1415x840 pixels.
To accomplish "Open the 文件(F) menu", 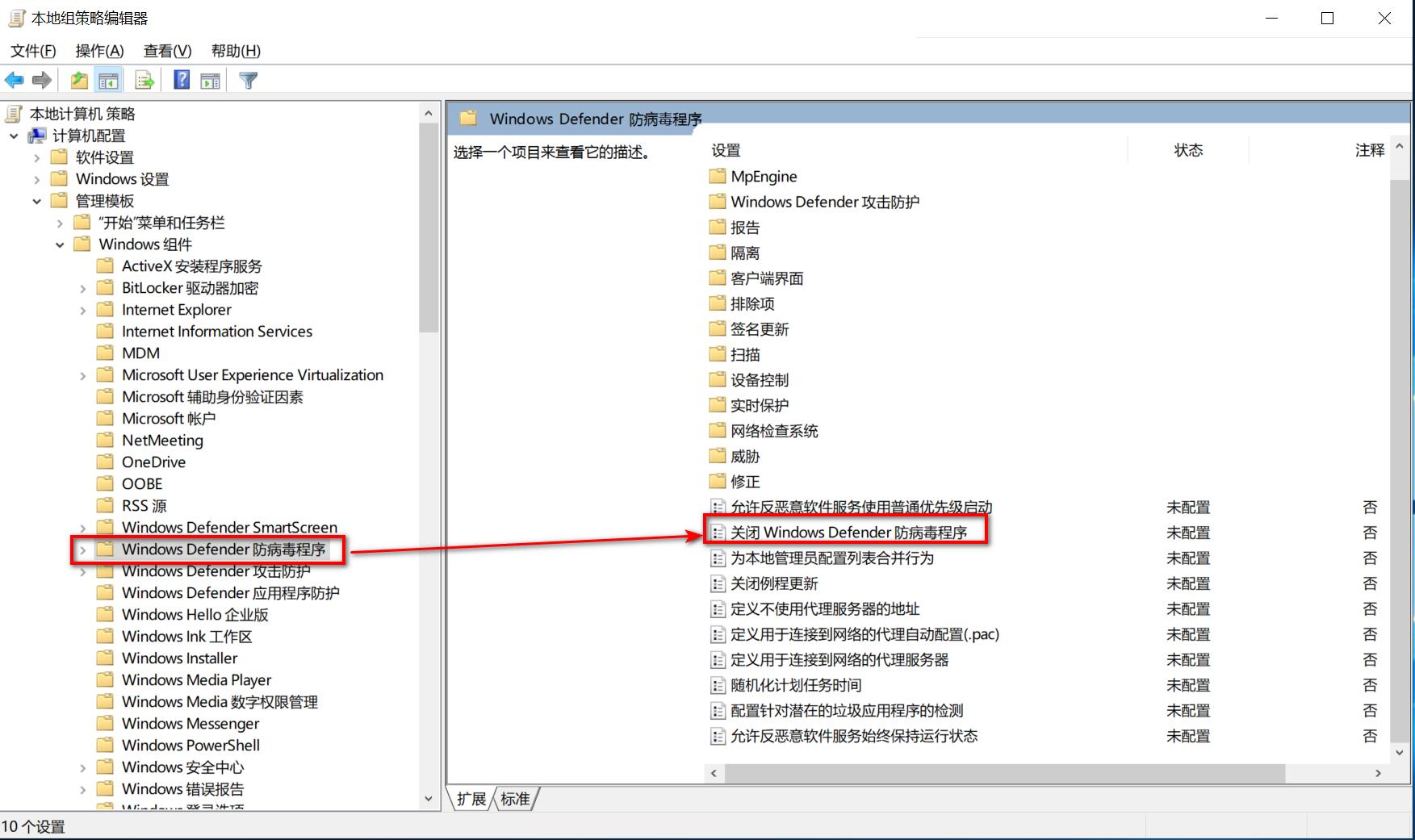I will 33,51.
